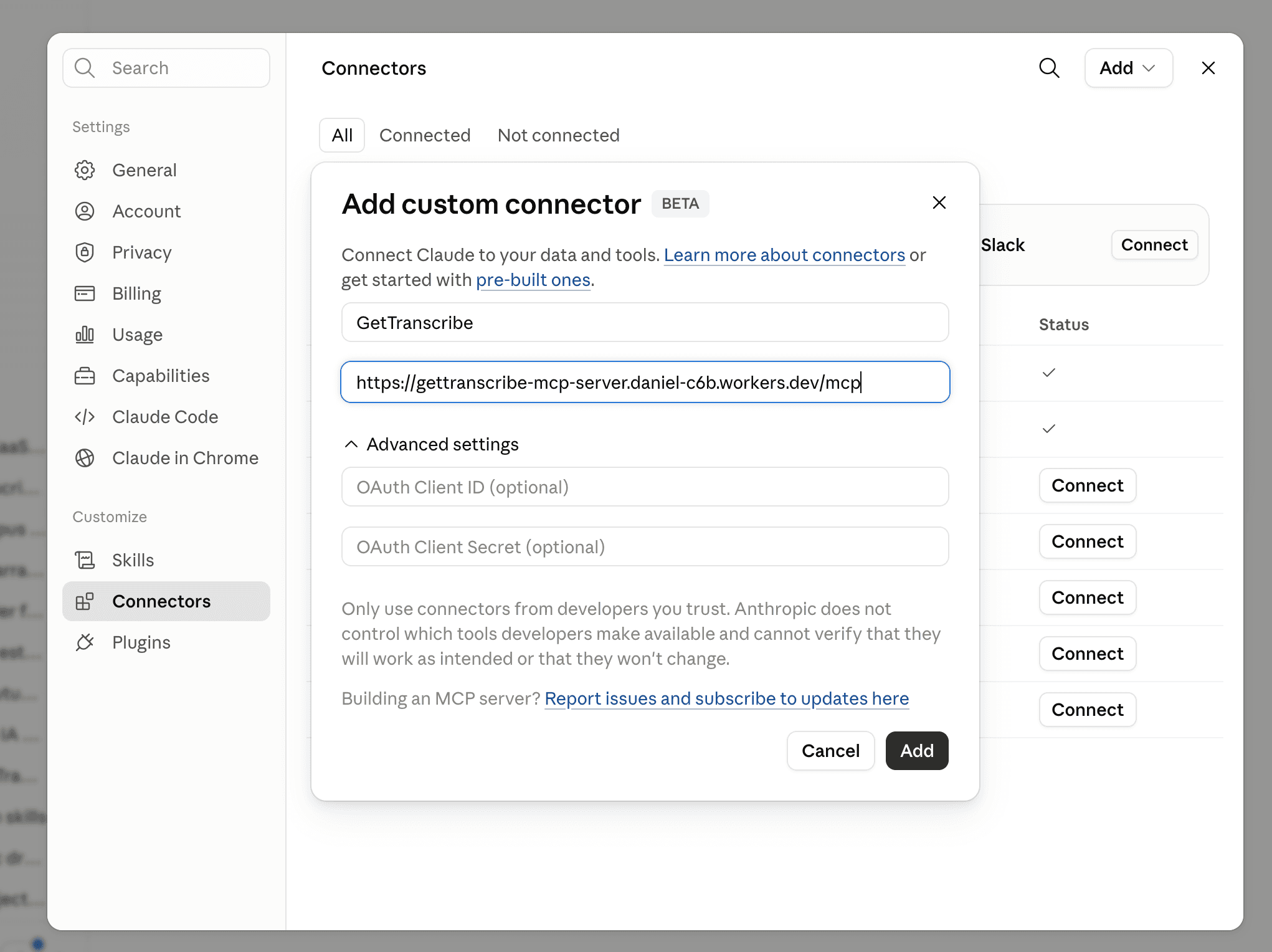Click the first Connect button under Status
The width and height of the screenshot is (1272, 952).
pyautogui.click(x=1088, y=485)
